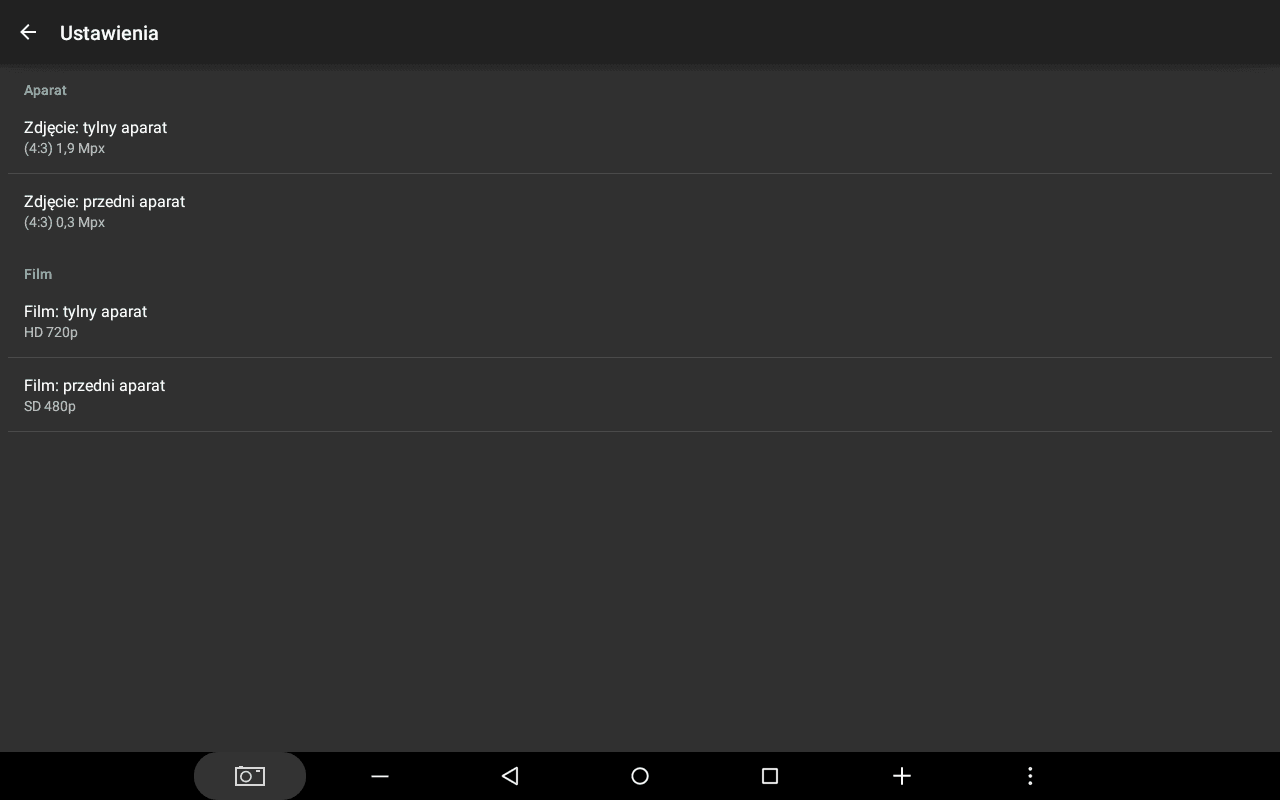Click the (4:3) 1,9 Mpx value
This screenshot has width=1280, height=800.
pos(64,148)
